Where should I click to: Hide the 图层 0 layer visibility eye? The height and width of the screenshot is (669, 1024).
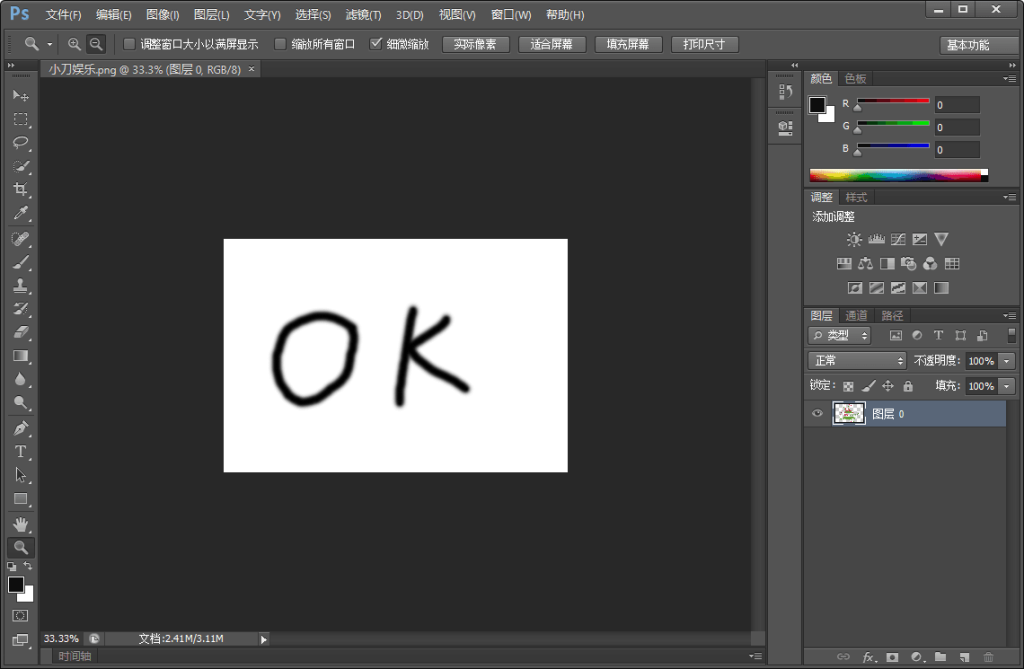(x=817, y=413)
